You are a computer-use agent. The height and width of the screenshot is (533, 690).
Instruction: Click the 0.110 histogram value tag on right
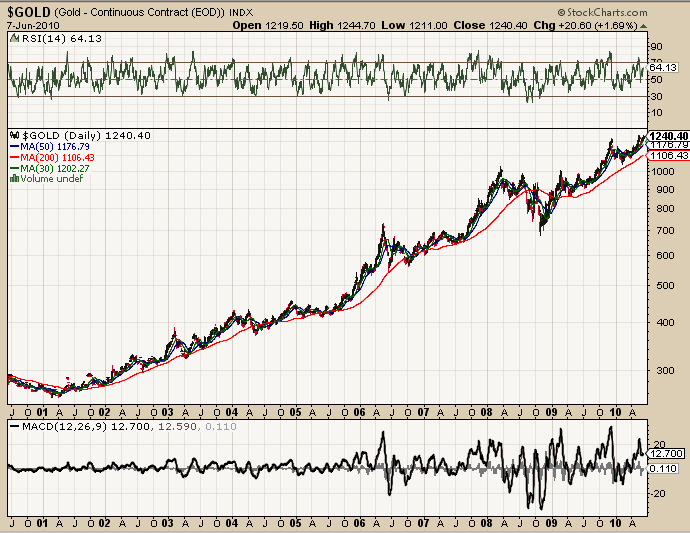point(663,469)
